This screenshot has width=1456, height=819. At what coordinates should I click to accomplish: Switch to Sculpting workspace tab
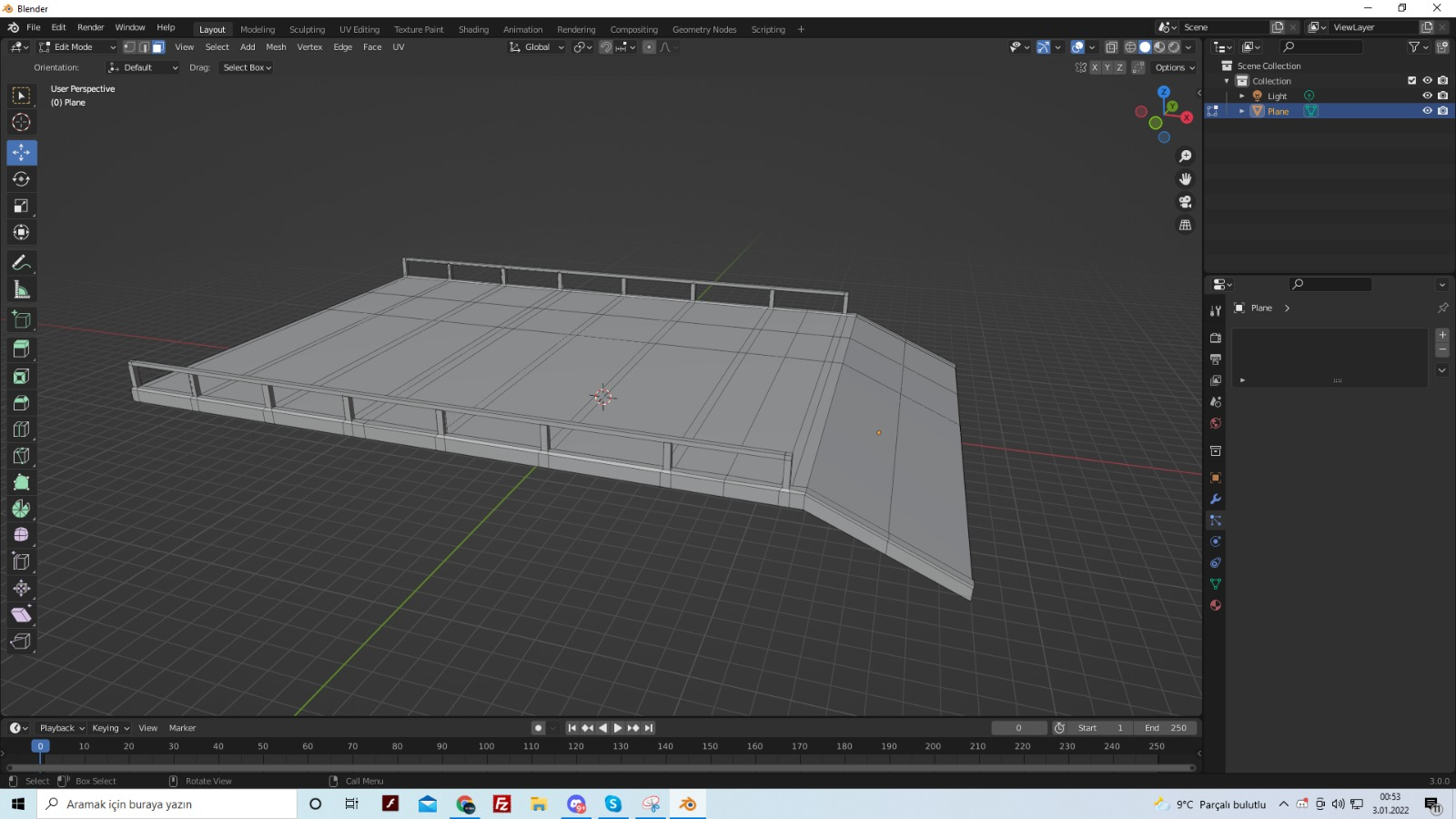click(307, 29)
